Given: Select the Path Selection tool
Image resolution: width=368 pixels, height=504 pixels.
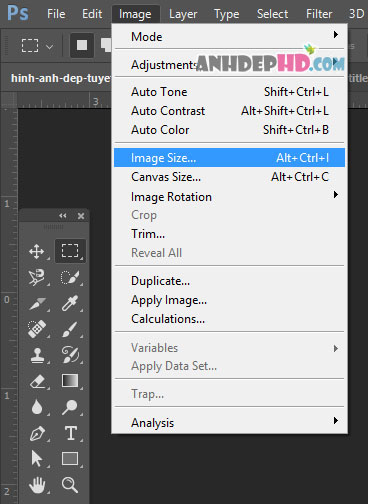Looking at the screenshot, I should [x=37, y=459].
